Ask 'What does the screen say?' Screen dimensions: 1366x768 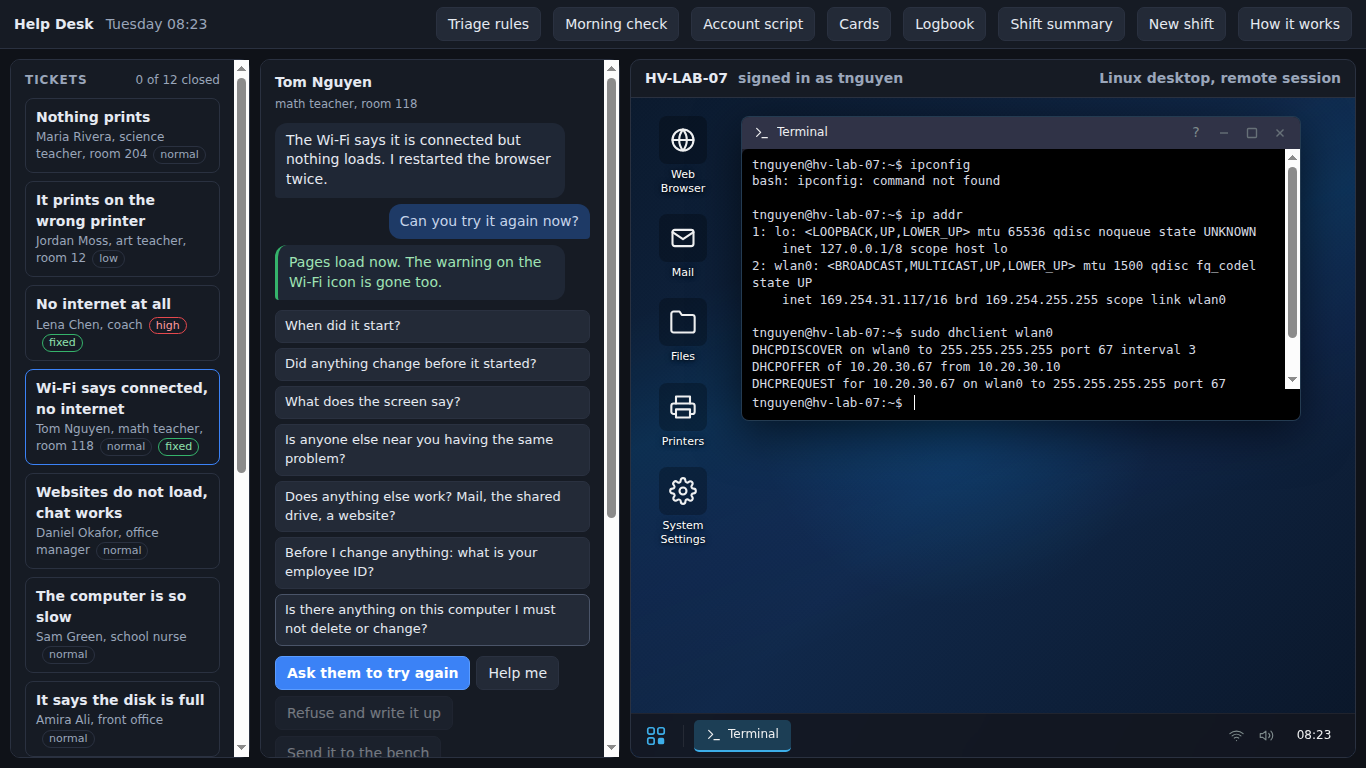coord(432,402)
